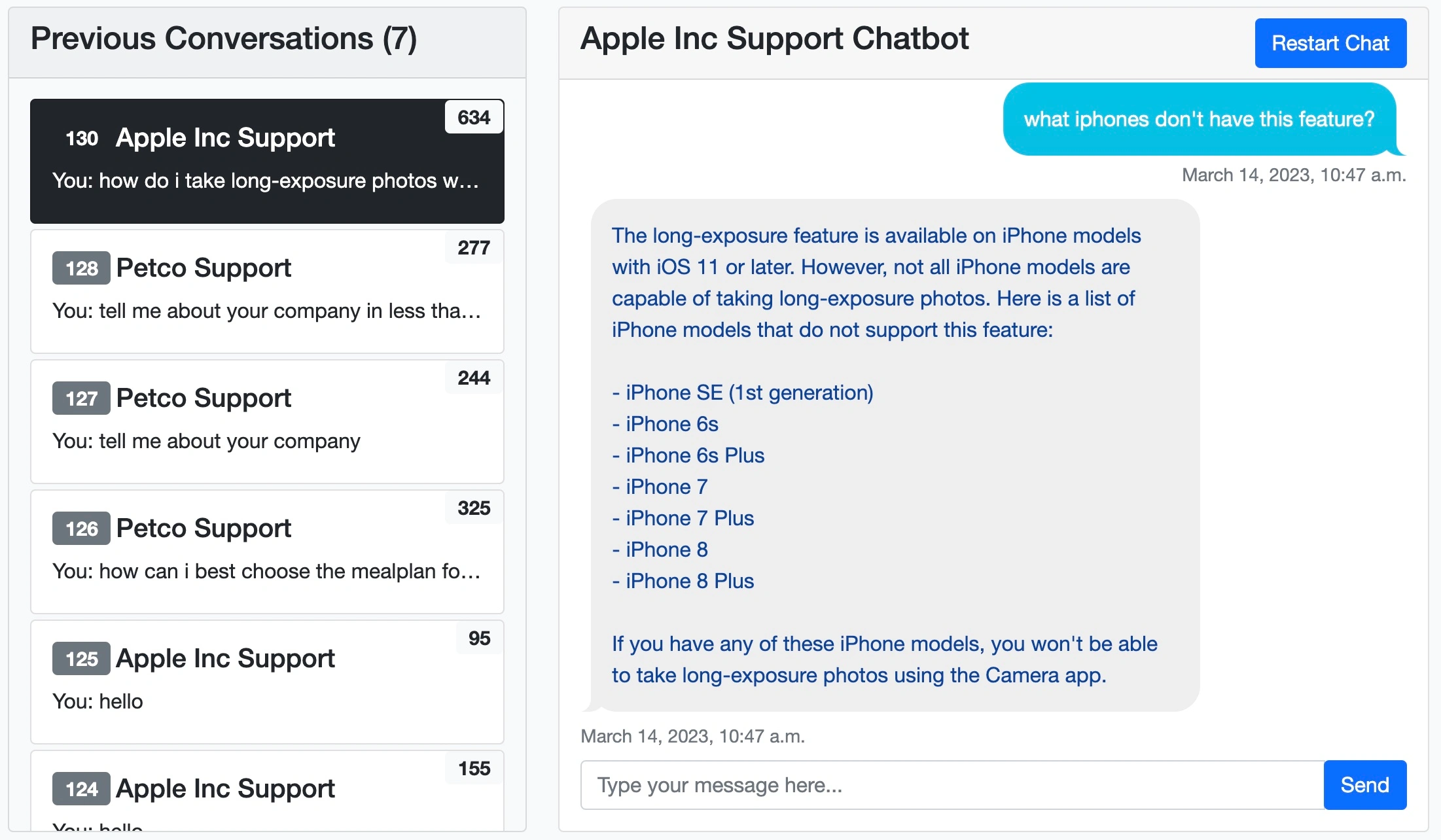Open conversation 126 about mealplan
1441x840 pixels.
coord(267,551)
